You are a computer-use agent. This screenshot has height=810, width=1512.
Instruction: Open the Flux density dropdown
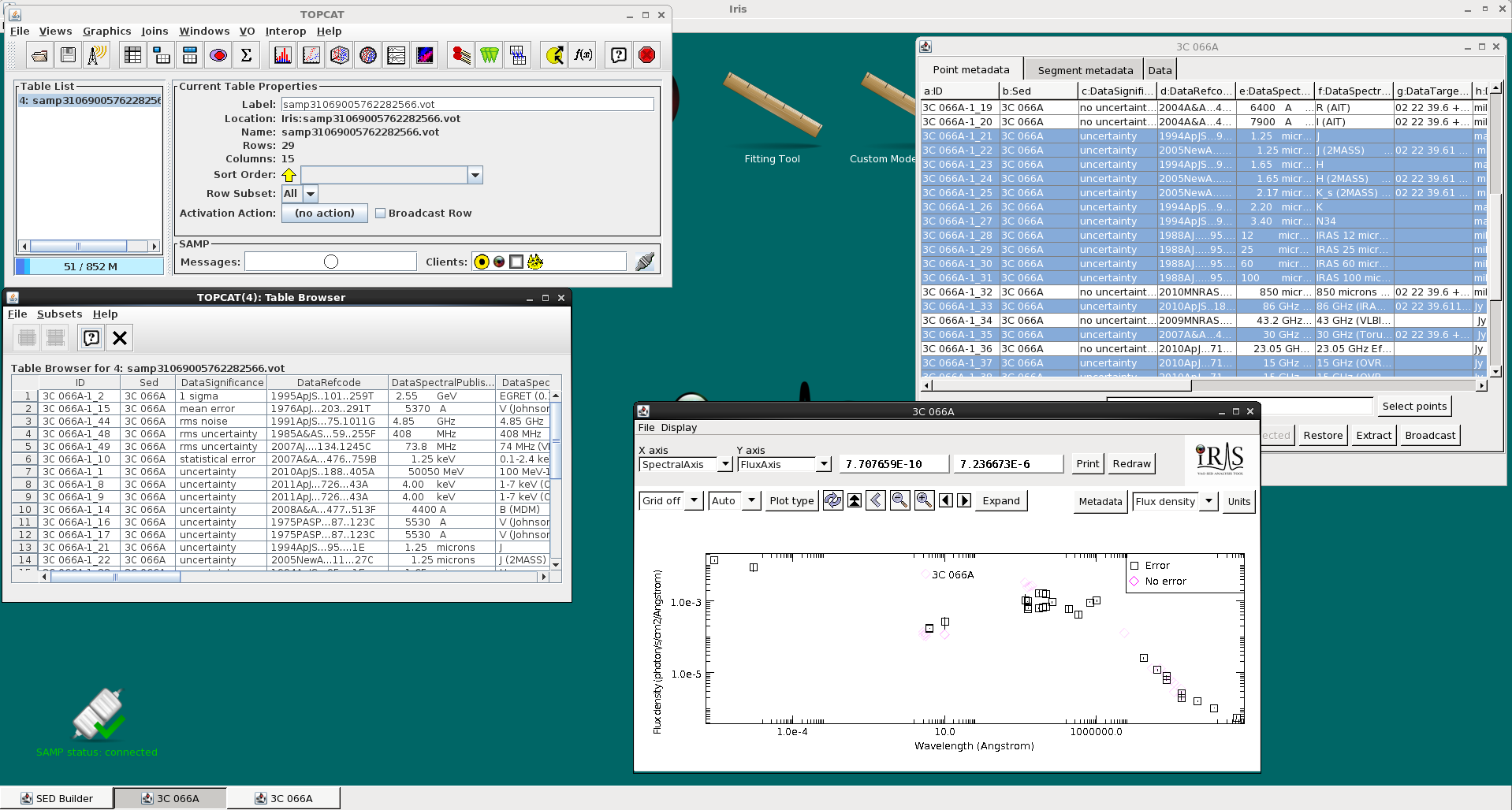(x=1175, y=501)
